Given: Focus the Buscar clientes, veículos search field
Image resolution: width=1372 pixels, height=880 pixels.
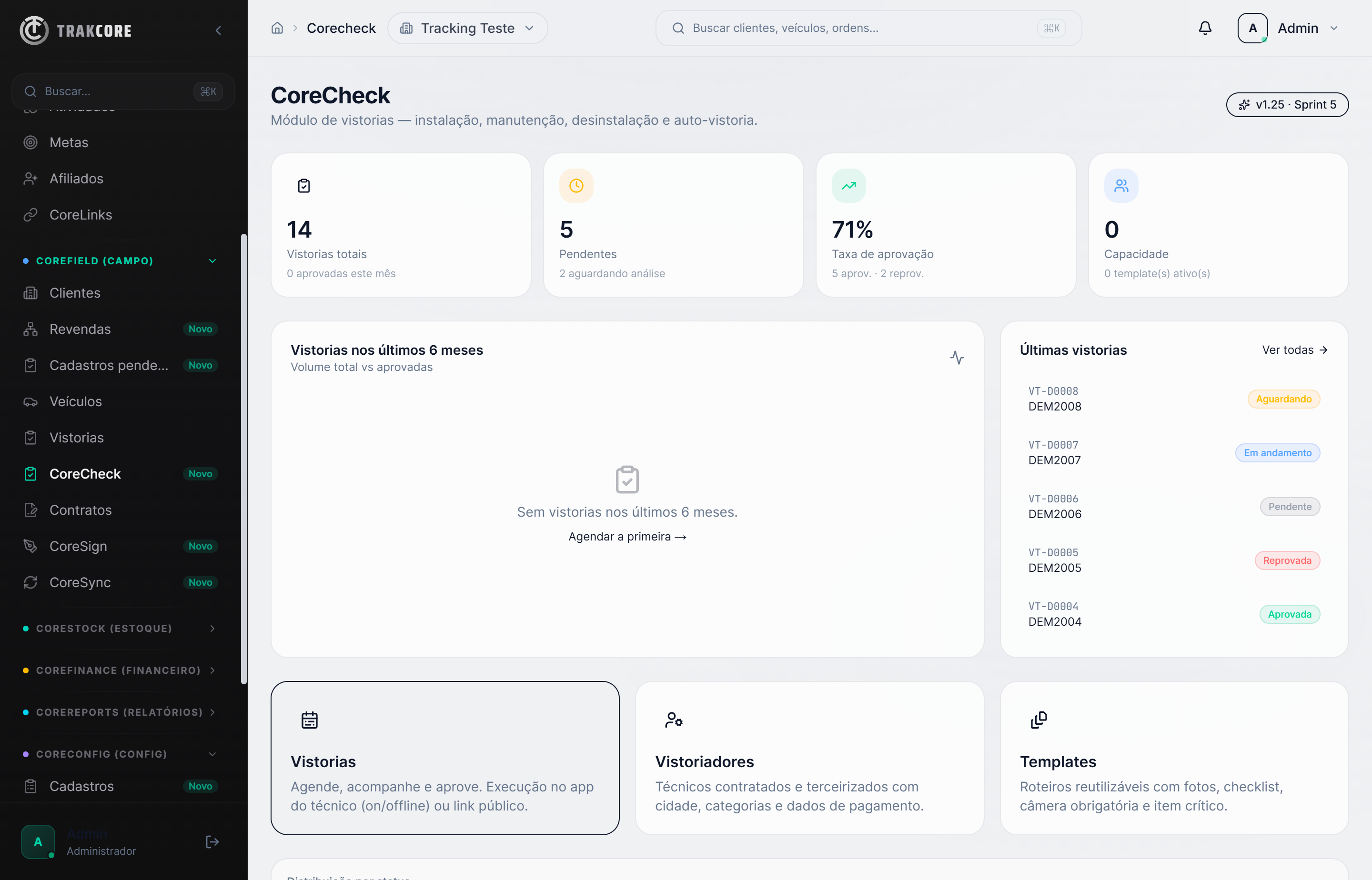Looking at the screenshot, I should 868,28.
